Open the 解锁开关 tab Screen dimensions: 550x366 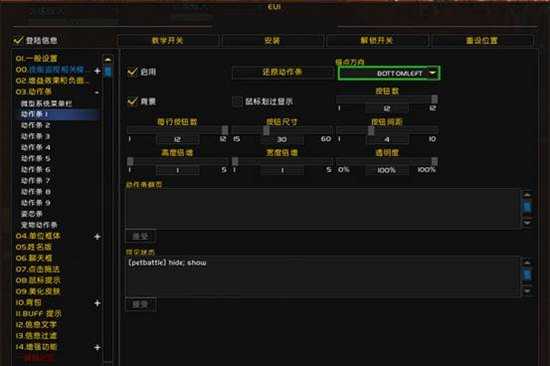pyautogui.click(x=377, y=41)
